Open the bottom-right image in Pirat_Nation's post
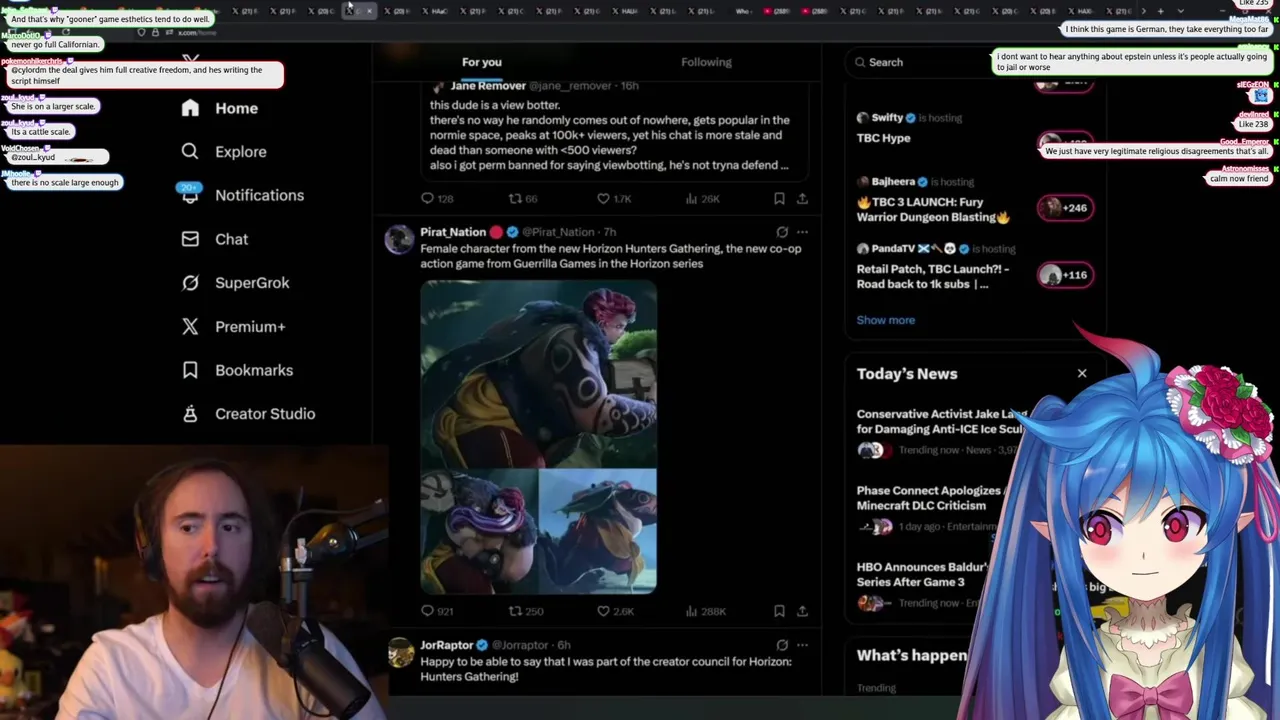The width and height of the screenshot is (1280, 720). [598, 531]
